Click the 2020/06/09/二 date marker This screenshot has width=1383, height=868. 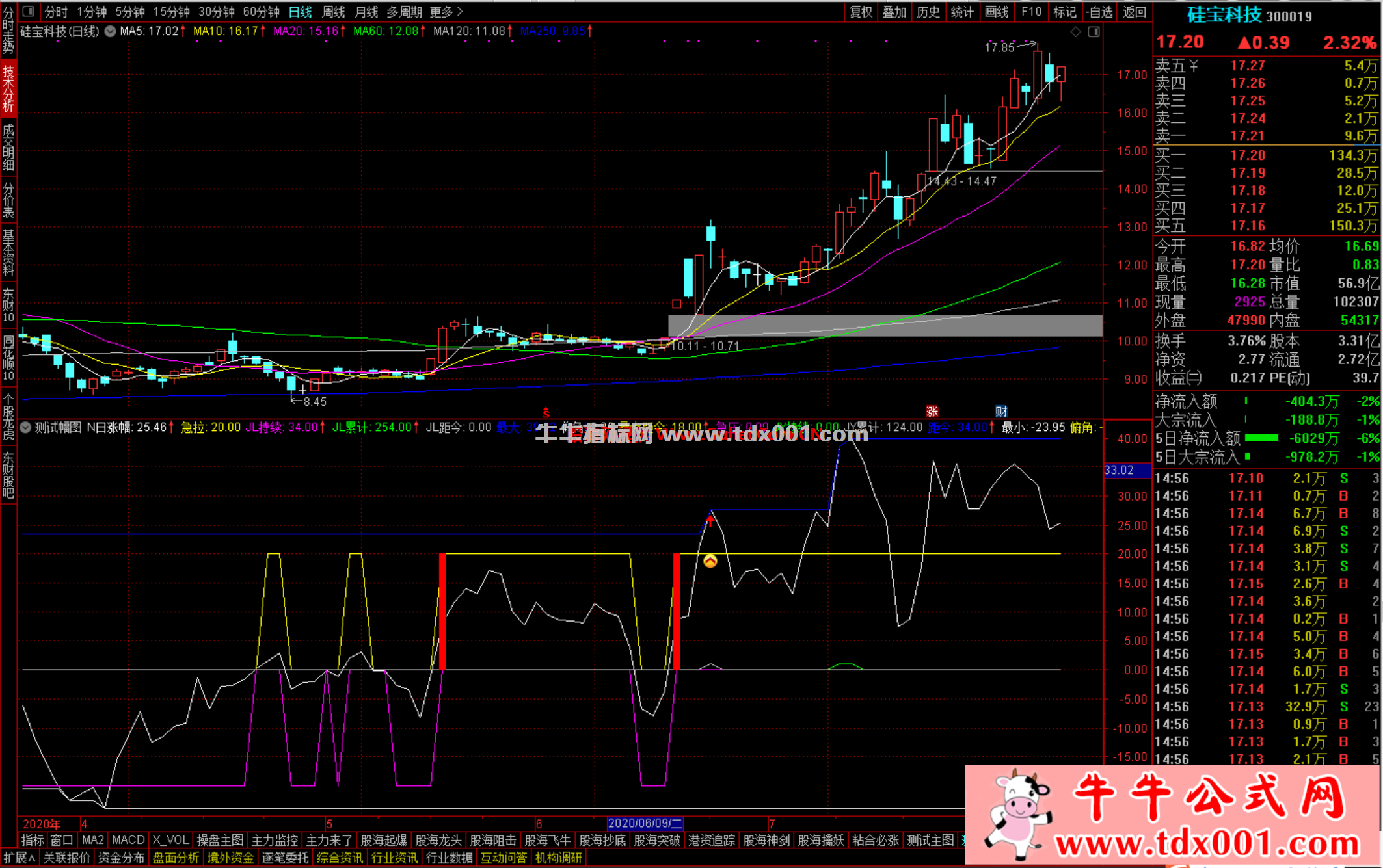[x=645, y=823]
